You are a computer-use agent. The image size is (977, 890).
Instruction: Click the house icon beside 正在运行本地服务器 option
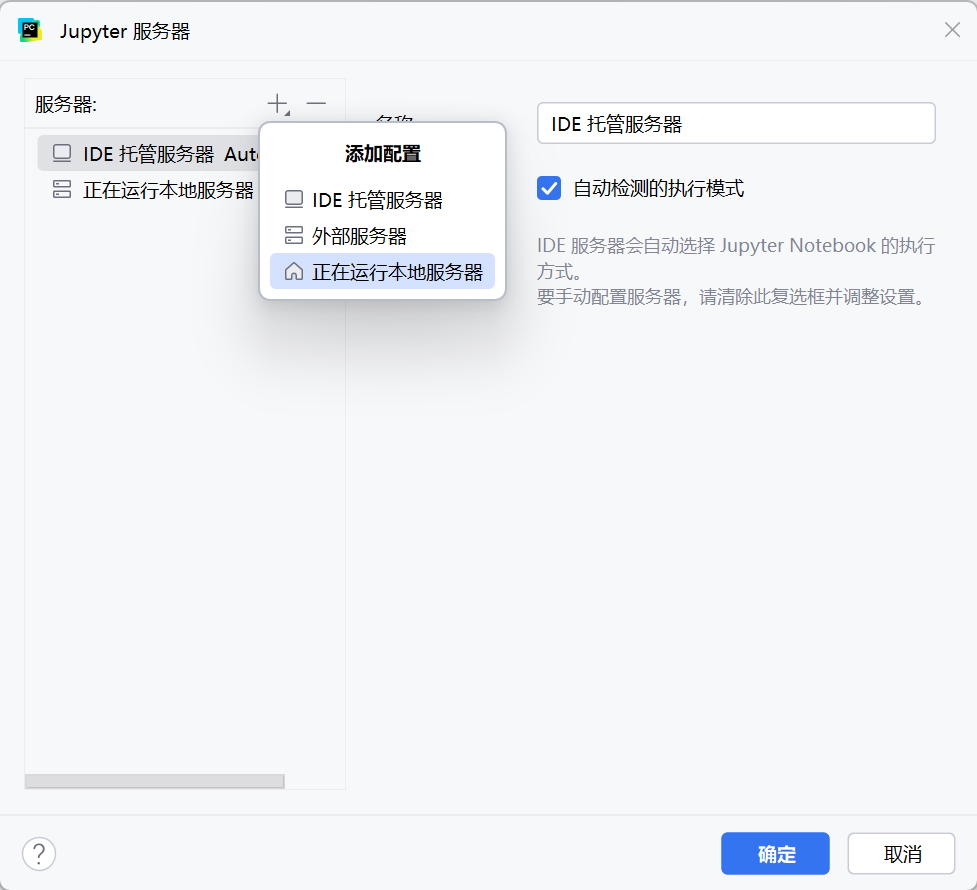(x=294, y=272)
